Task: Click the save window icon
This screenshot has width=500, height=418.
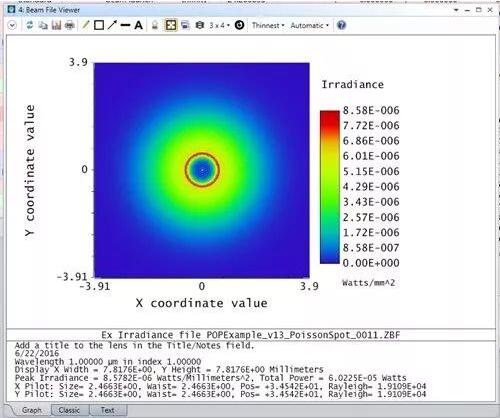Action: [56, 25]
